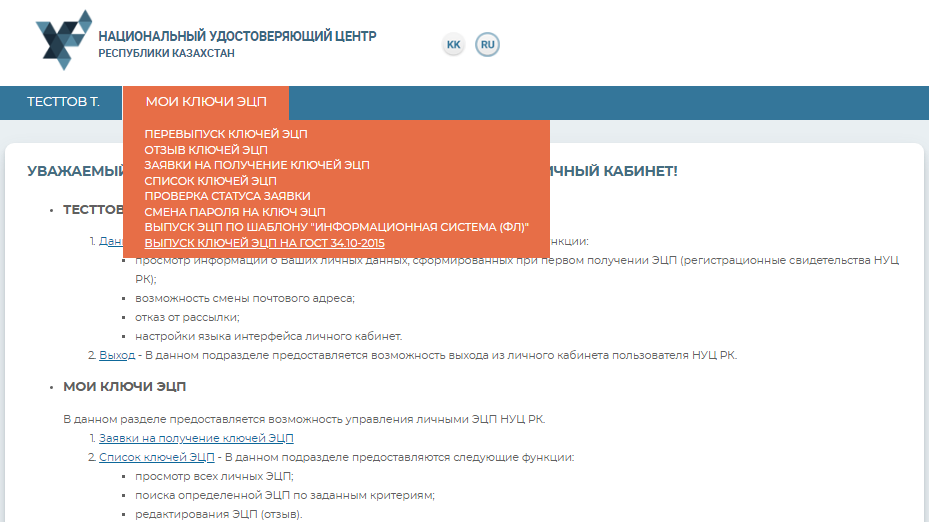Click ВЫПУСК КЛЮЧЕЙ ЭЦП НА ГОСТ 34.10-2015
The width and height of the screenshot is (929, 522).
[264, 243]
